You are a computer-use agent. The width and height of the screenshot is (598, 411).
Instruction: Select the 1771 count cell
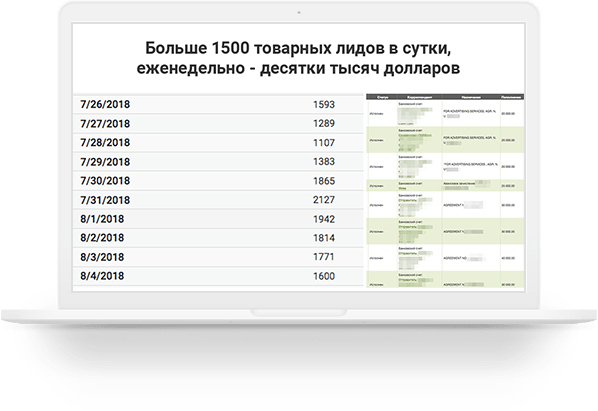pos(324,257)
